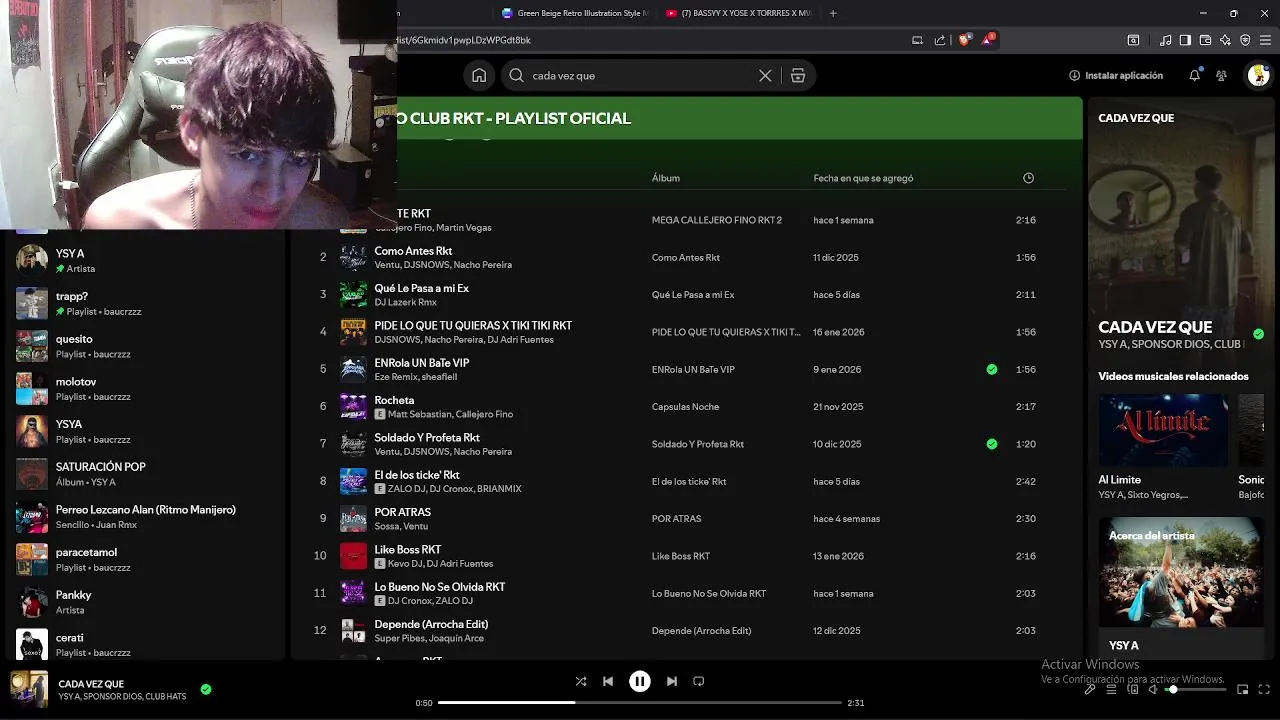The height and width of the screenshot is (720, 1280).
Task: Toggle repeat mode
Action: (x=699, y=681)
